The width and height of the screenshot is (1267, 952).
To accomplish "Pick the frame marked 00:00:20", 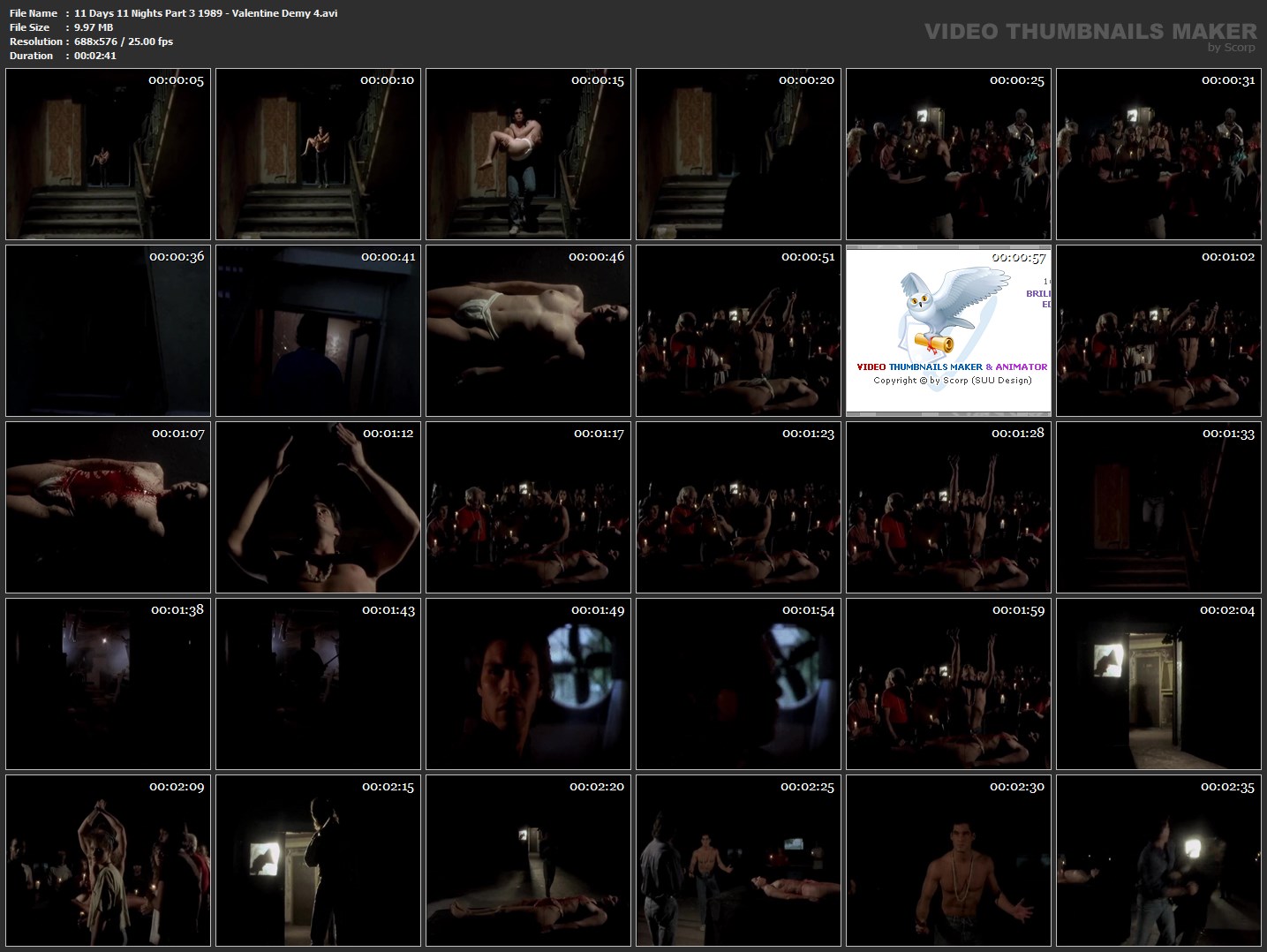I will [x=738, y=154].
